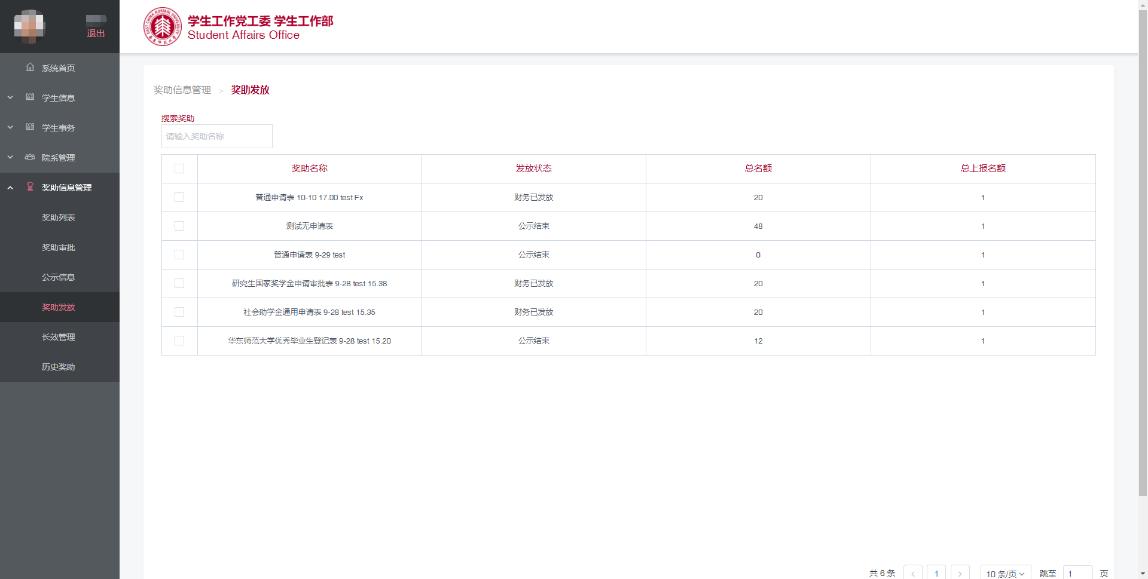This screenshot has height=579, width=1148.
Task: Expand the 学生信息 chevron in the sidebar
Action: pos(10,98)
